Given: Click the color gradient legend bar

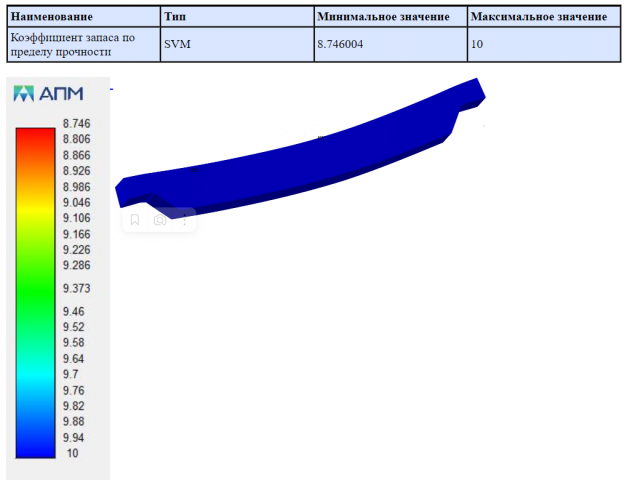Looking at the screenshot, I should (x=36, y=293).
